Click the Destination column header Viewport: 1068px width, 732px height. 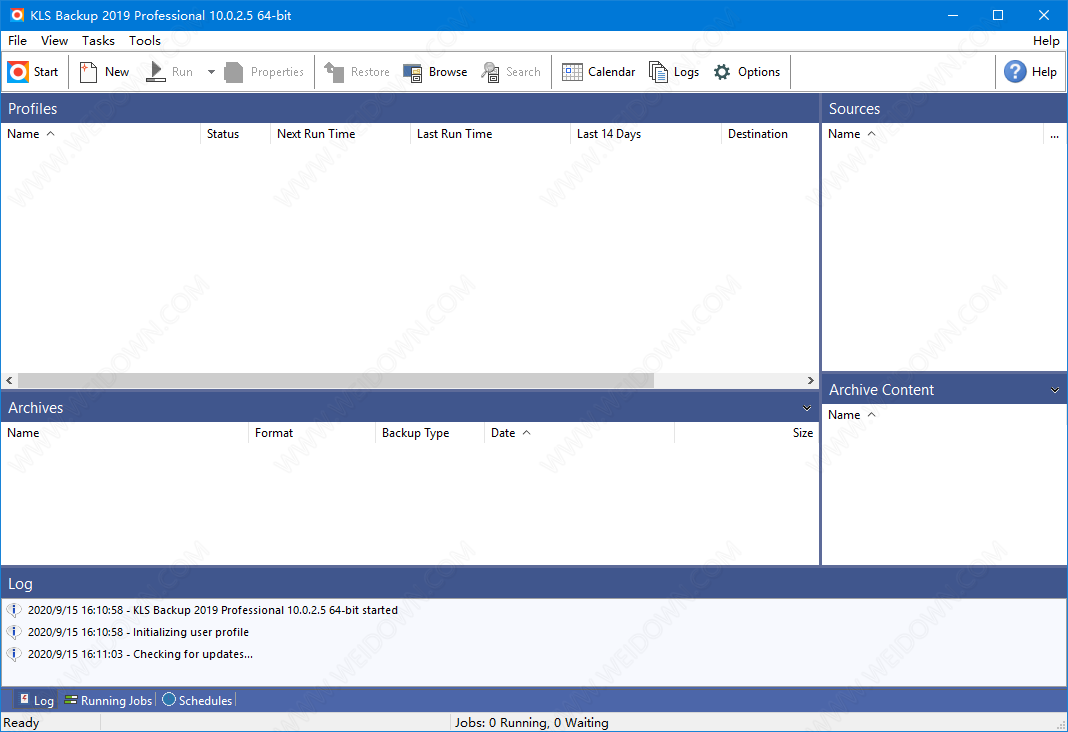tap(770, 134)
